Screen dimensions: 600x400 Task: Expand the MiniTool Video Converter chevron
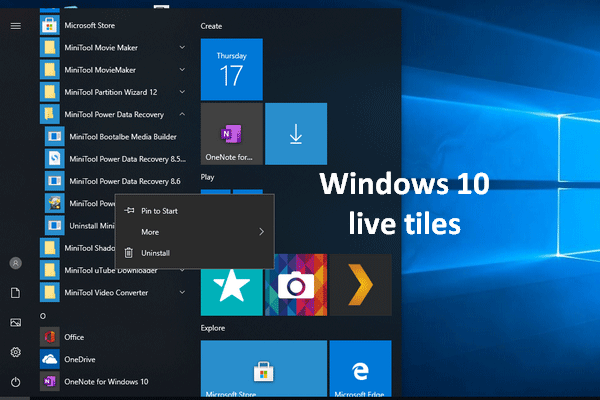pos(182,292)
